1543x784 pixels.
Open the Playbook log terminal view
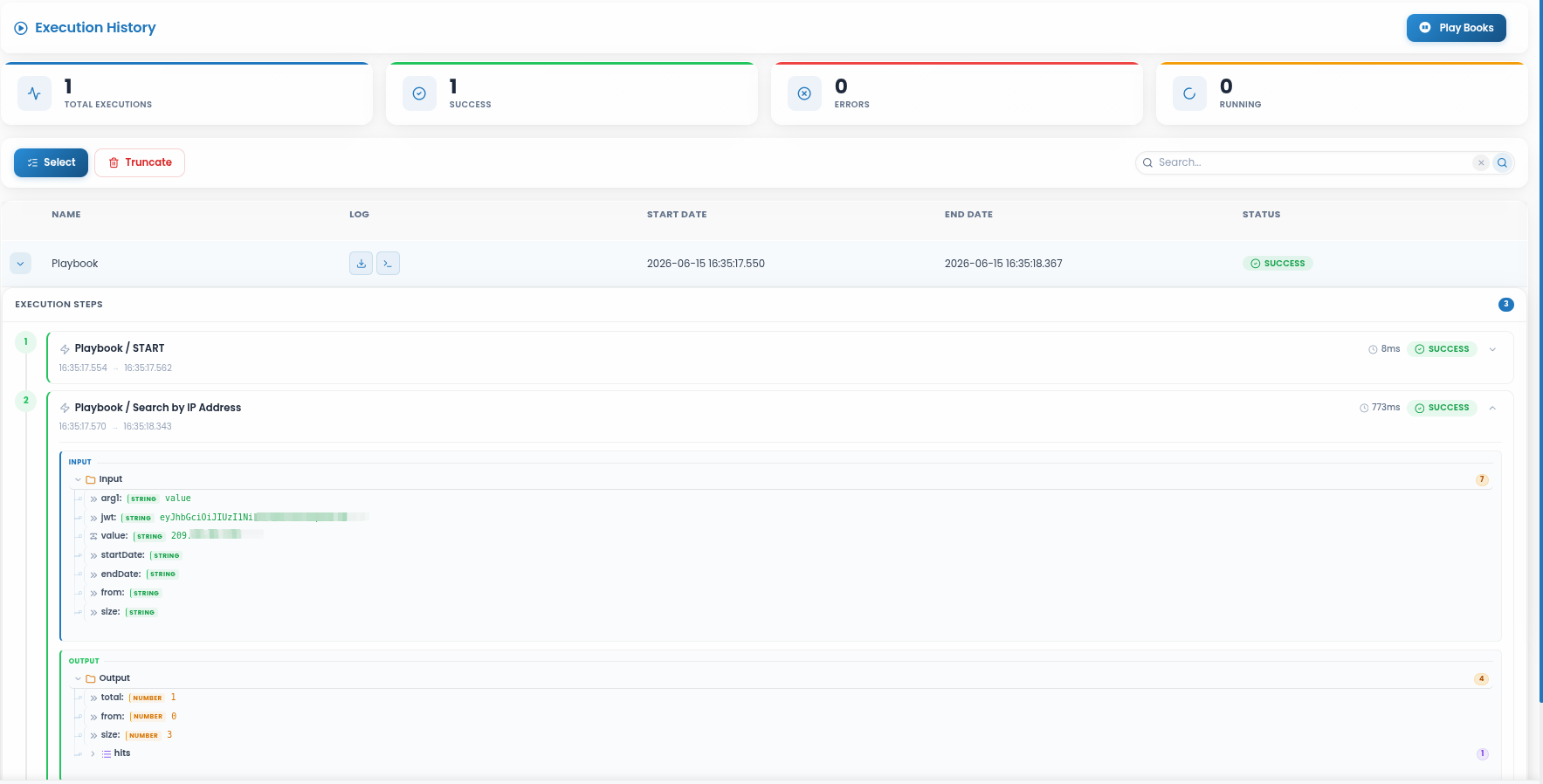coord(388,264)
